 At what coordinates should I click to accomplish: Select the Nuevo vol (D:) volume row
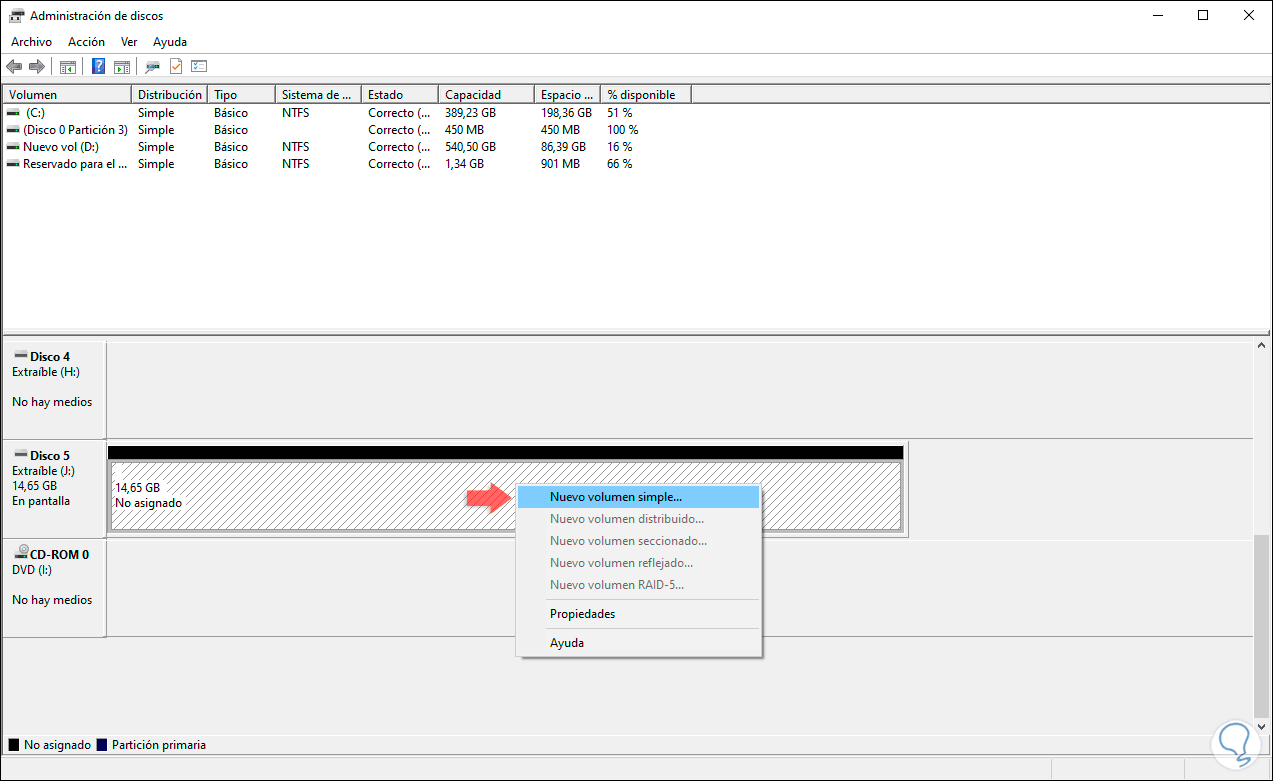(x=348, y=147)
